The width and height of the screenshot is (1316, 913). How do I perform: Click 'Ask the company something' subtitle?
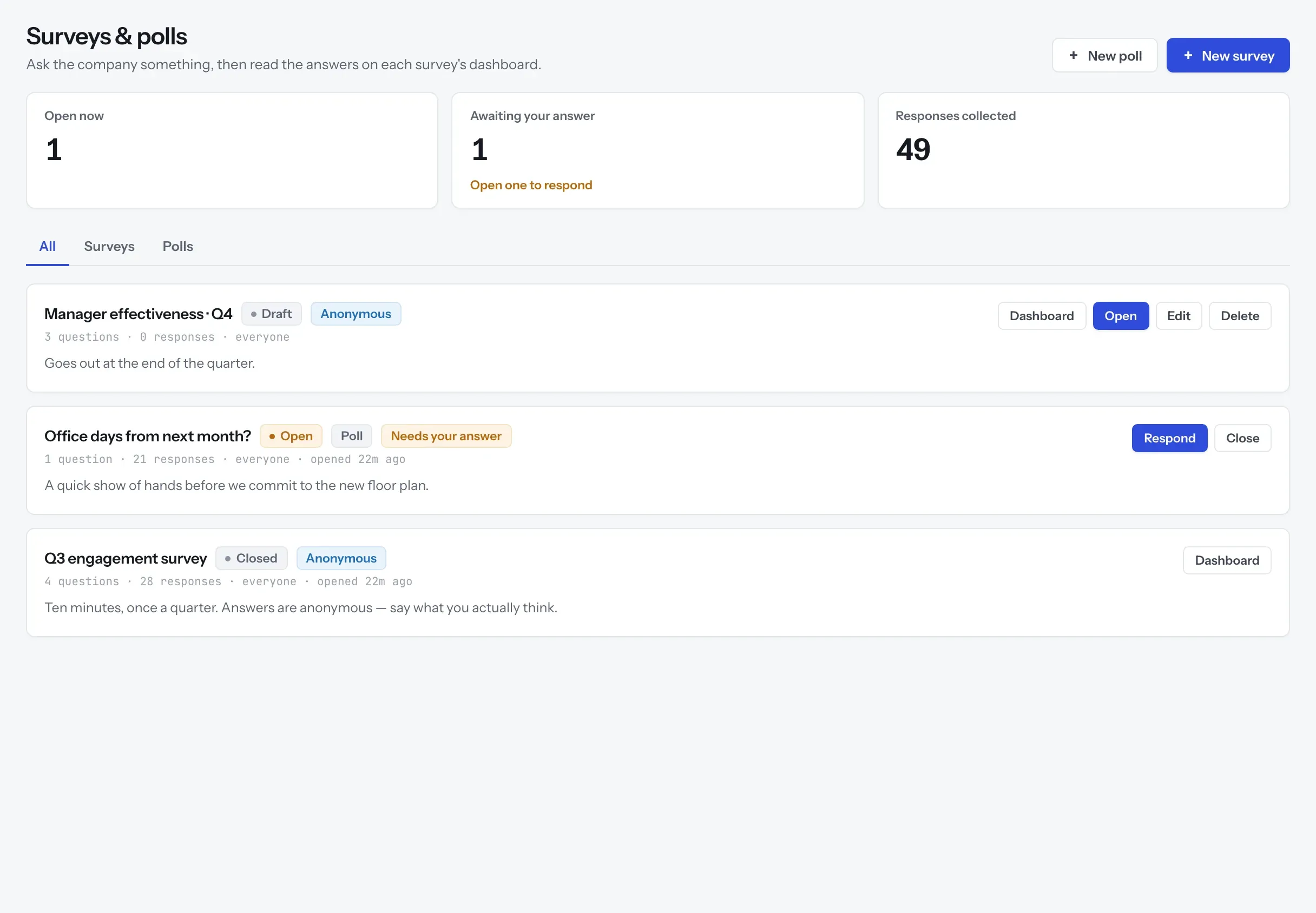click(x=283, y=65)
